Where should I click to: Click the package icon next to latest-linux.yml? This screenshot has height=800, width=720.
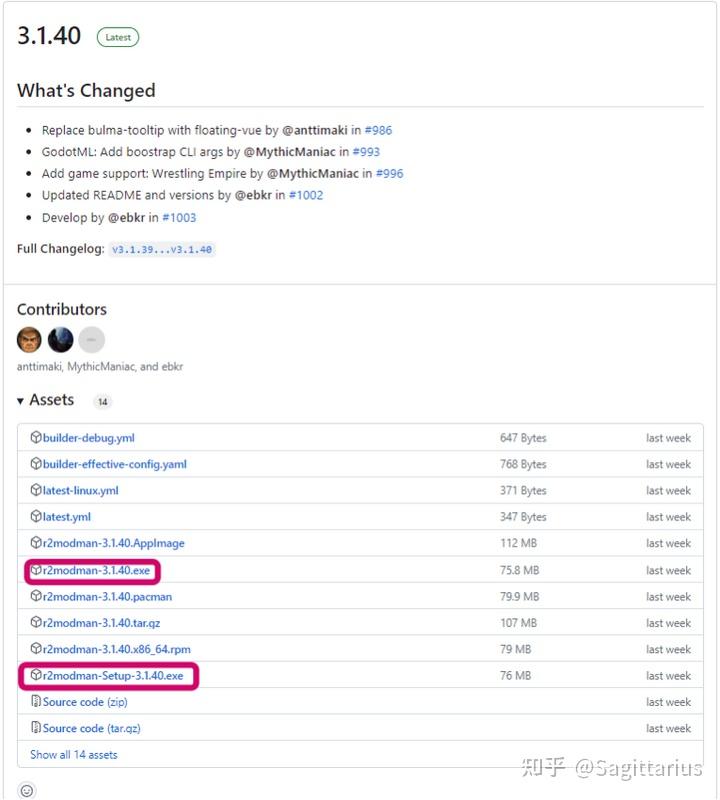point(36,491)
